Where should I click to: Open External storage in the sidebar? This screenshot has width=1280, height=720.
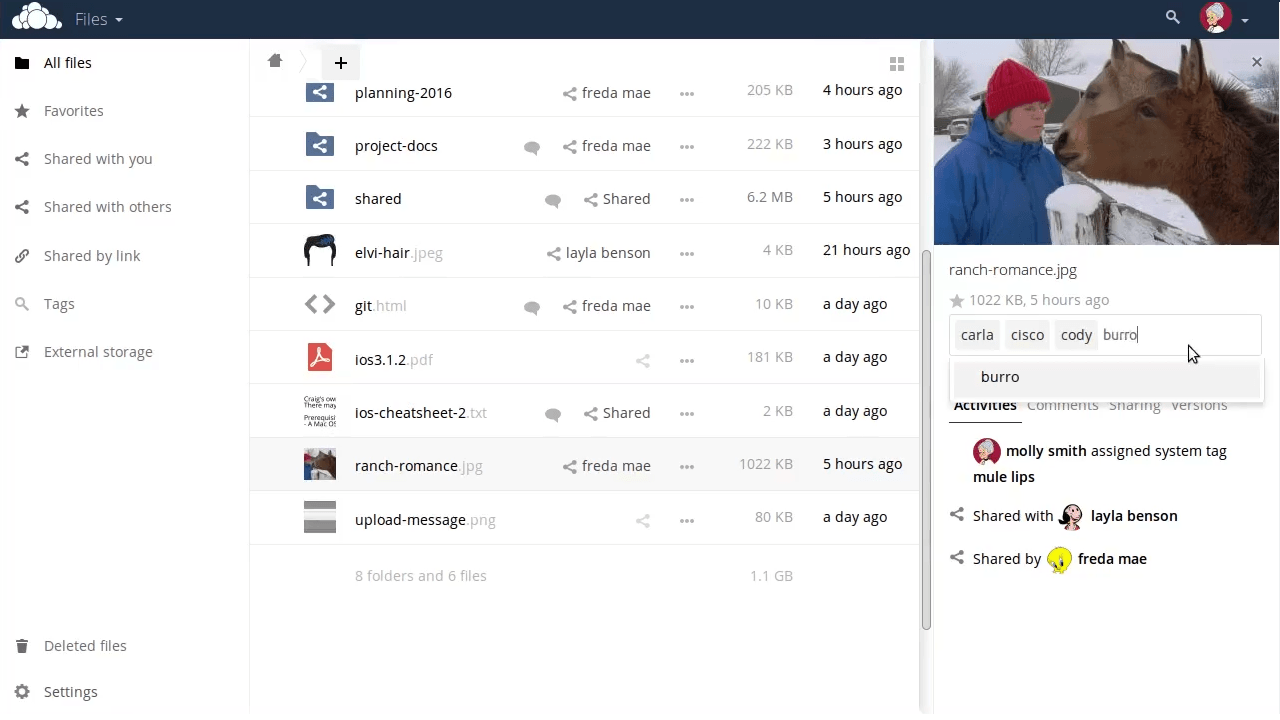[x=98, y=351]
